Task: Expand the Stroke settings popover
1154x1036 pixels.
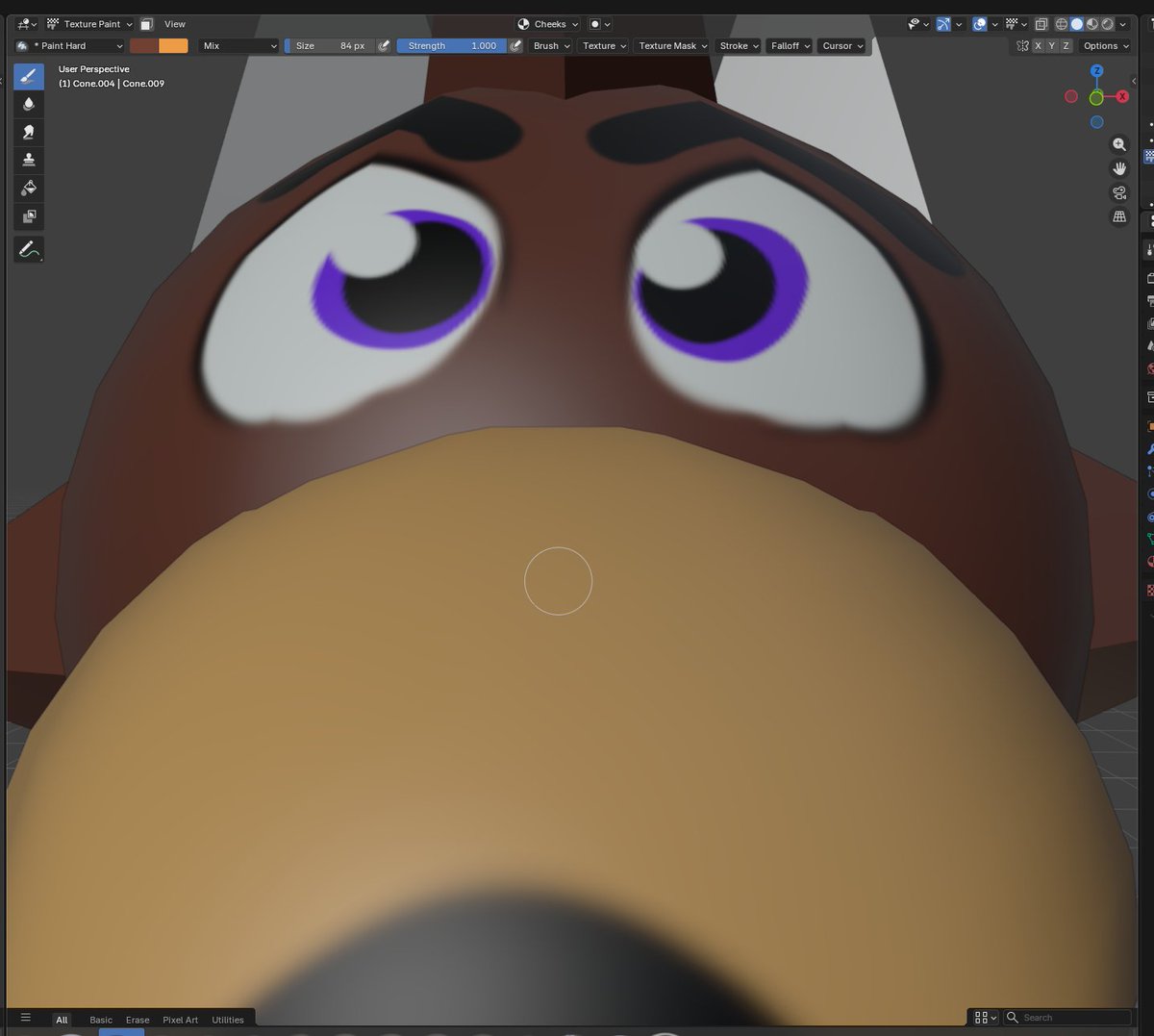Action: [x=740, y=45]
